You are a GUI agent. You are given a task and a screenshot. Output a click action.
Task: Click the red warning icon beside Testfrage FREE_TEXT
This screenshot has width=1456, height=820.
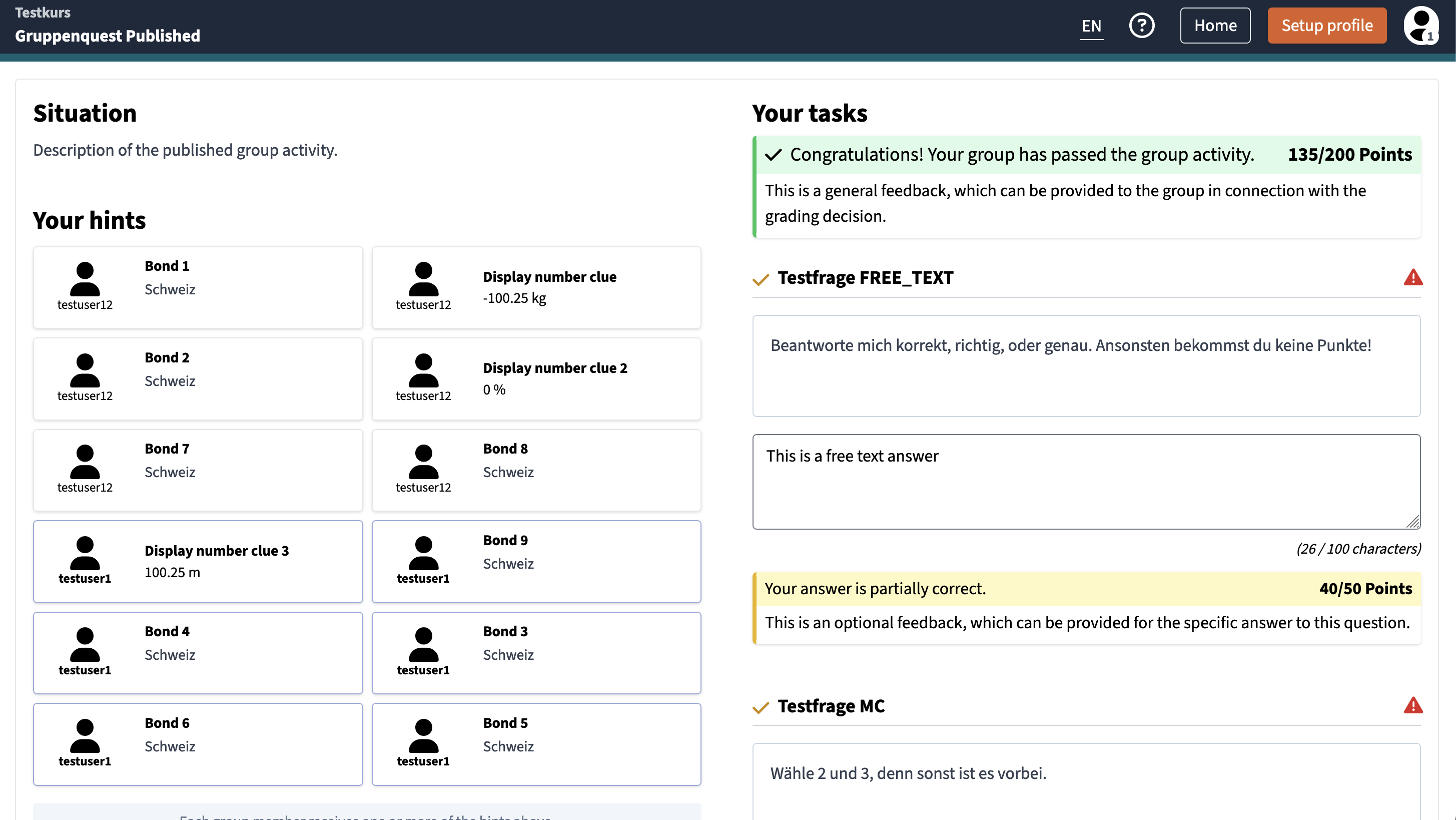[1412, 277]
